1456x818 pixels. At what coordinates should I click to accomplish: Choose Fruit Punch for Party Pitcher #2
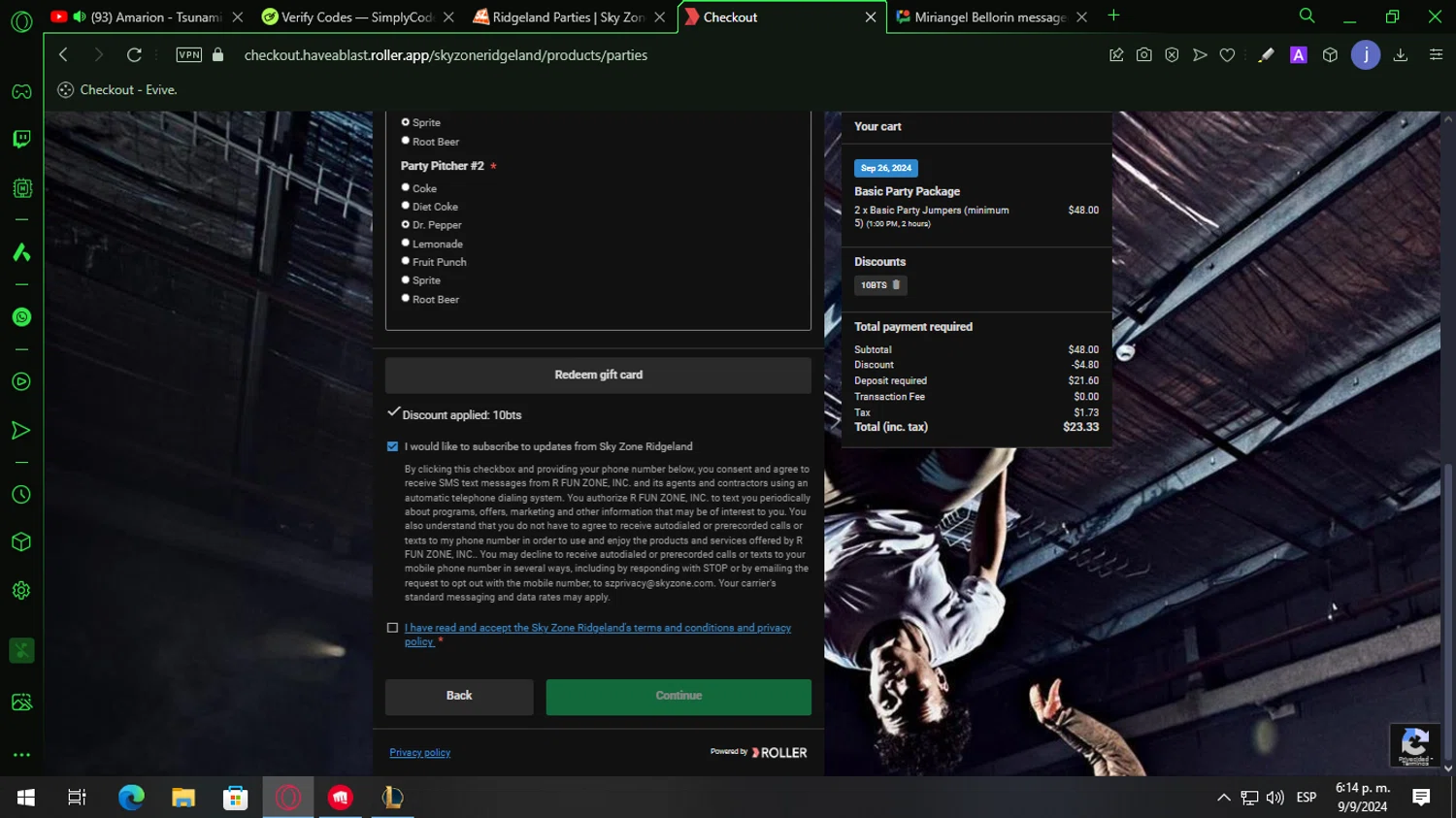coord(406,261)
